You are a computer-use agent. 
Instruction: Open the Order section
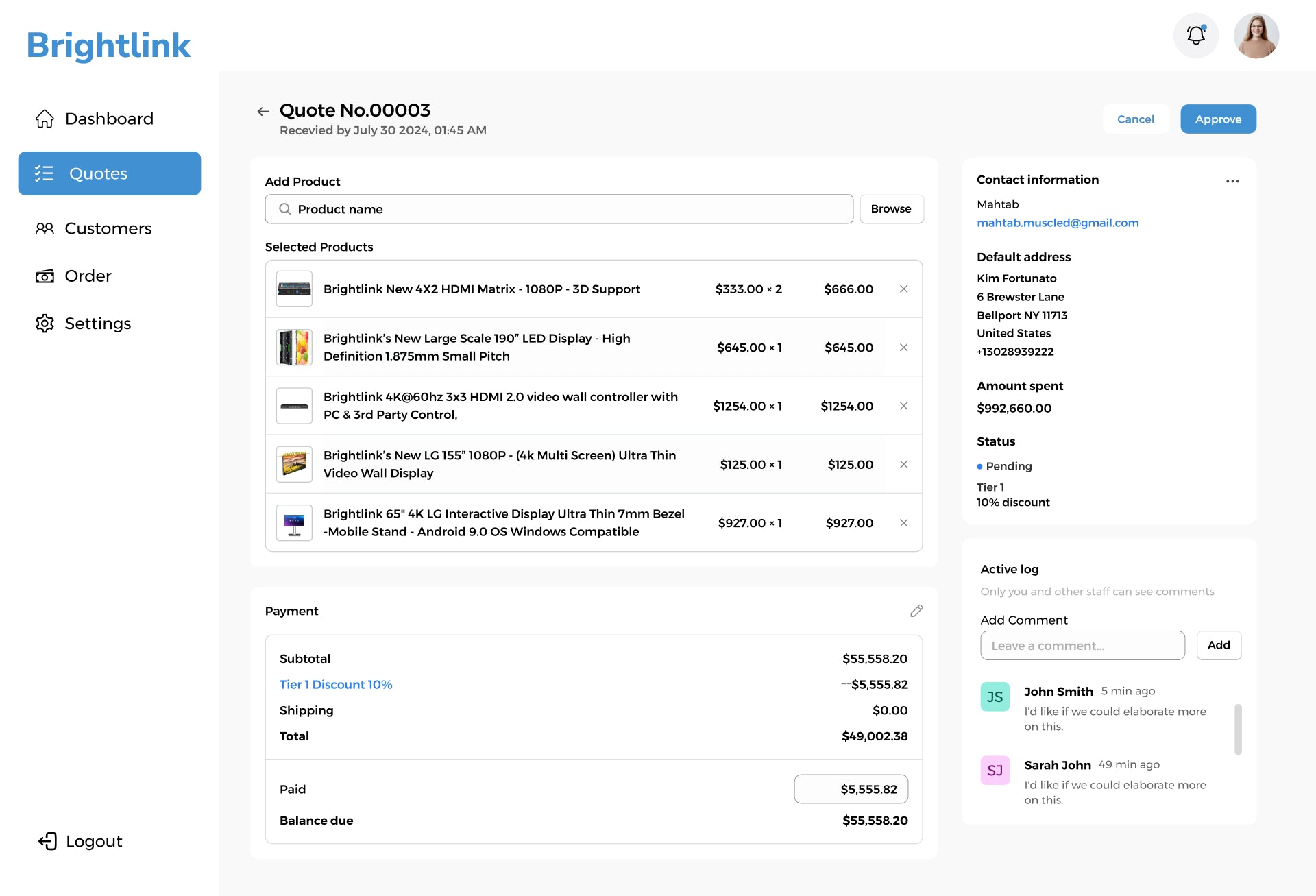click(x=88, y=276)
